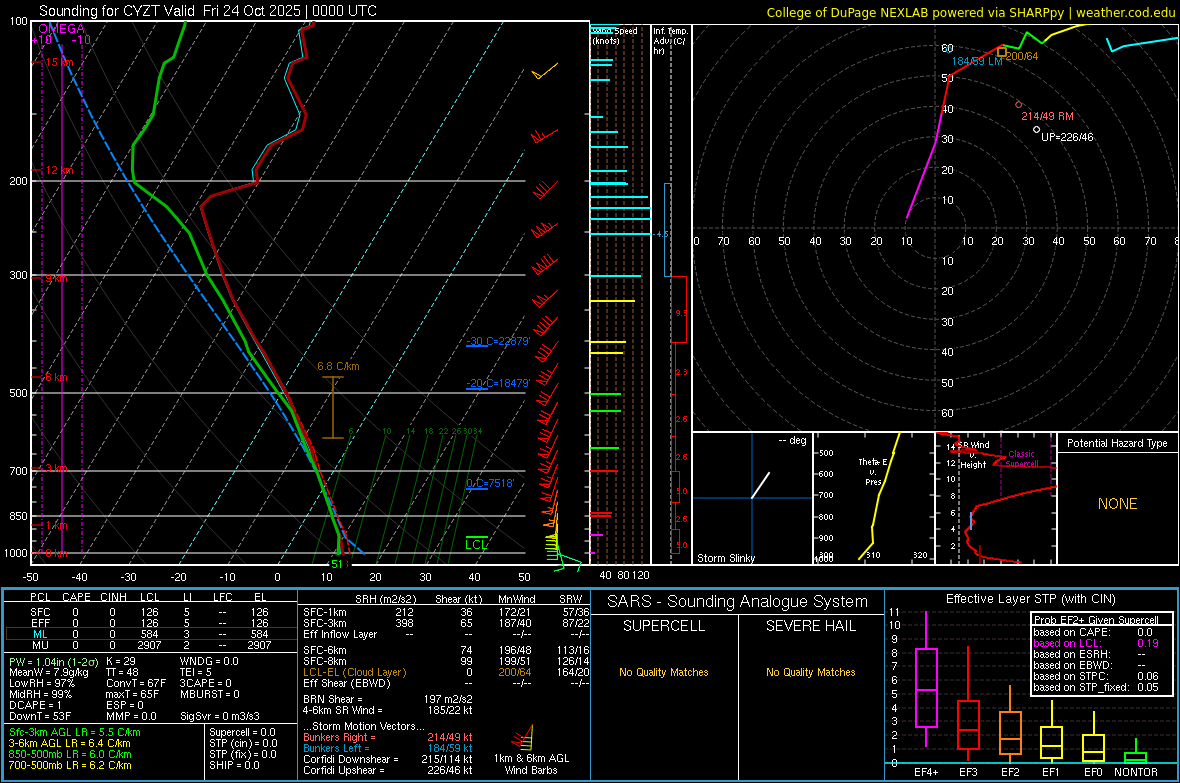This screenshot has width=1180, height=783.
Task: Click the 0 C=7518' freezing level label
Action: [490, 483]
